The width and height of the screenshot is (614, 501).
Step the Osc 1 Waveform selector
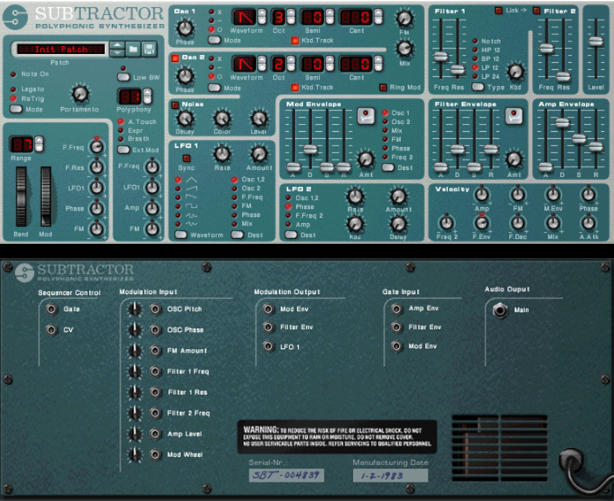262,17
